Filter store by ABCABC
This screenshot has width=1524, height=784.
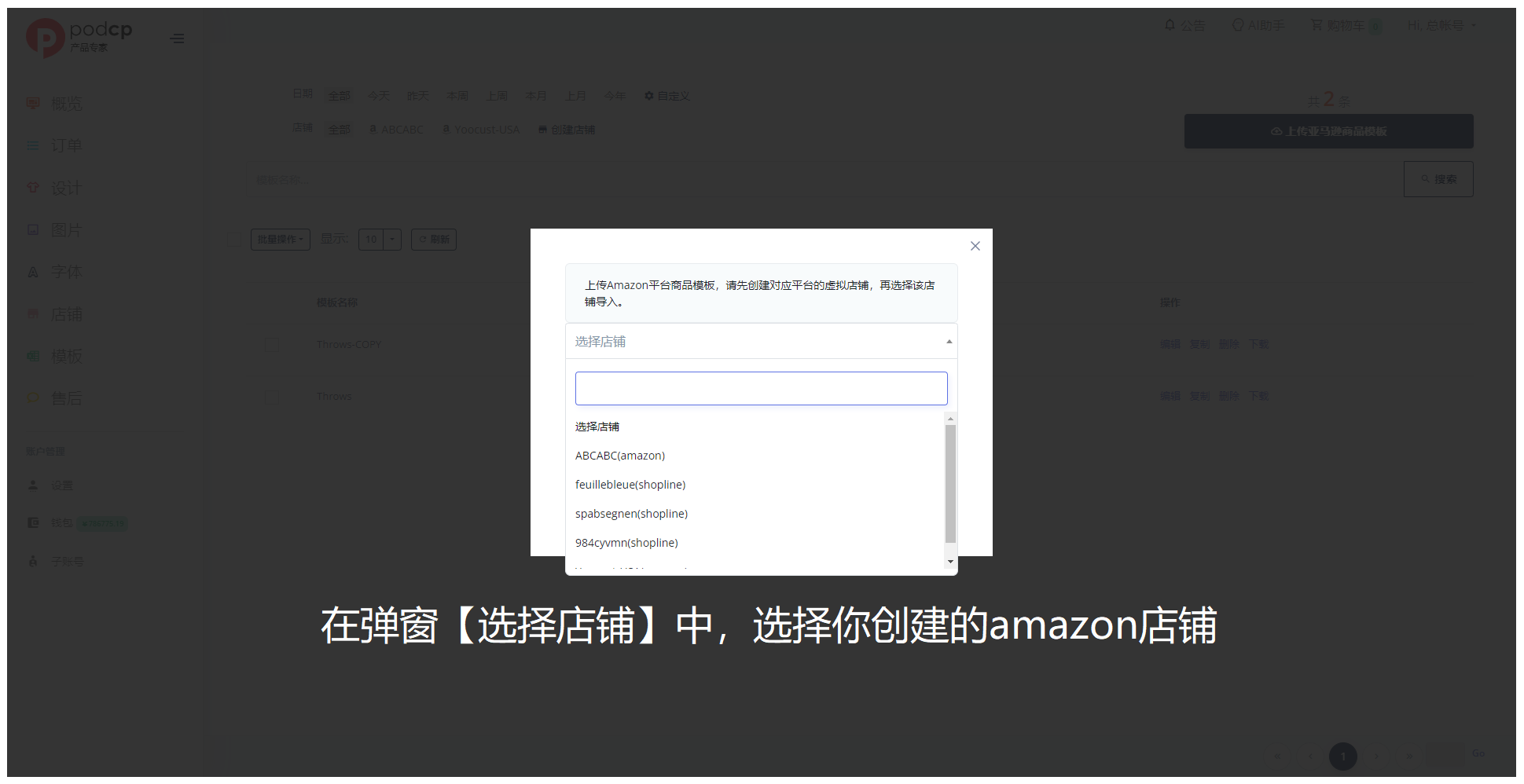396,130
